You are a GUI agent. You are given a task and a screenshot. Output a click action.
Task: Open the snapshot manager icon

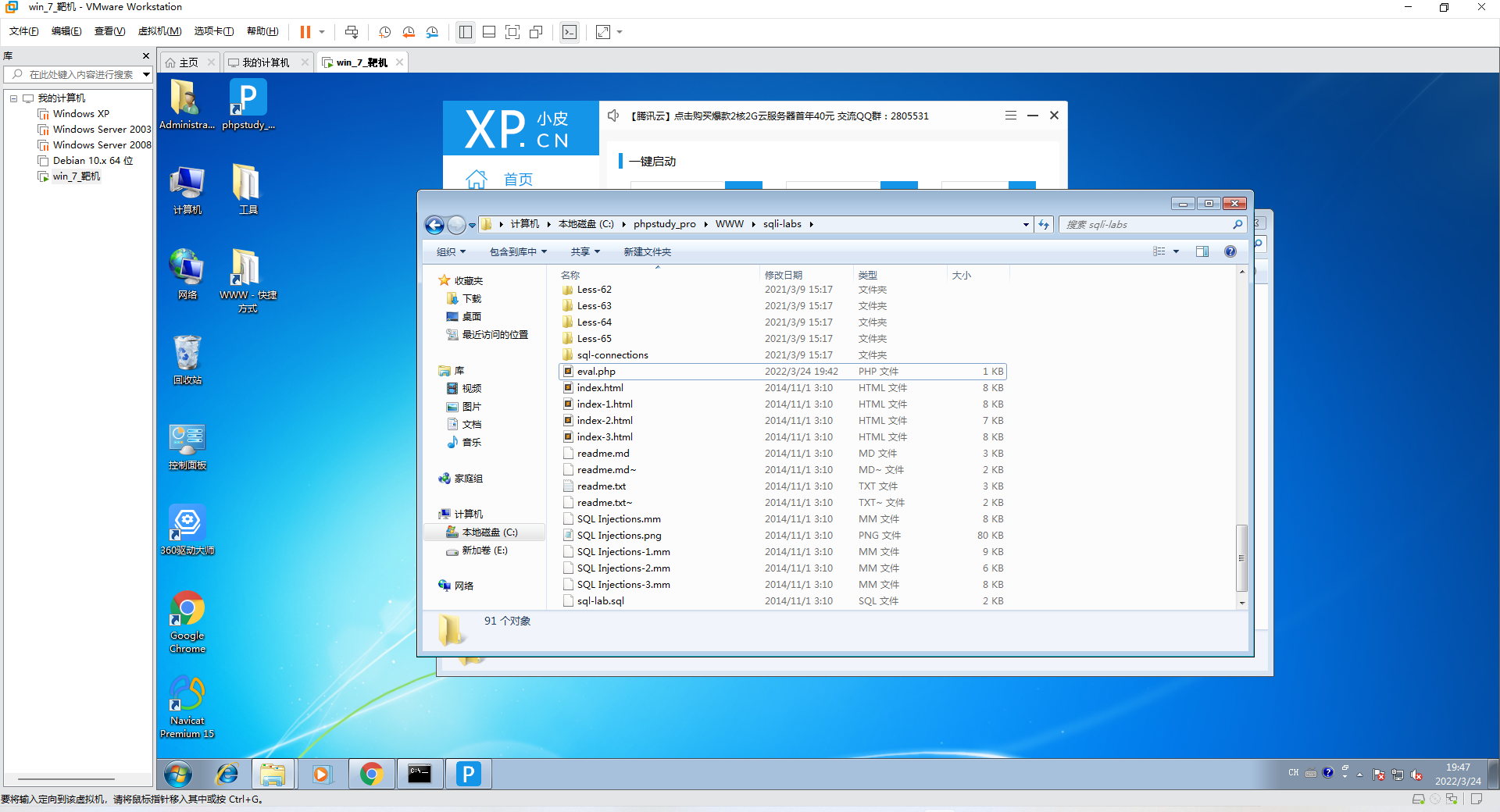432,32
